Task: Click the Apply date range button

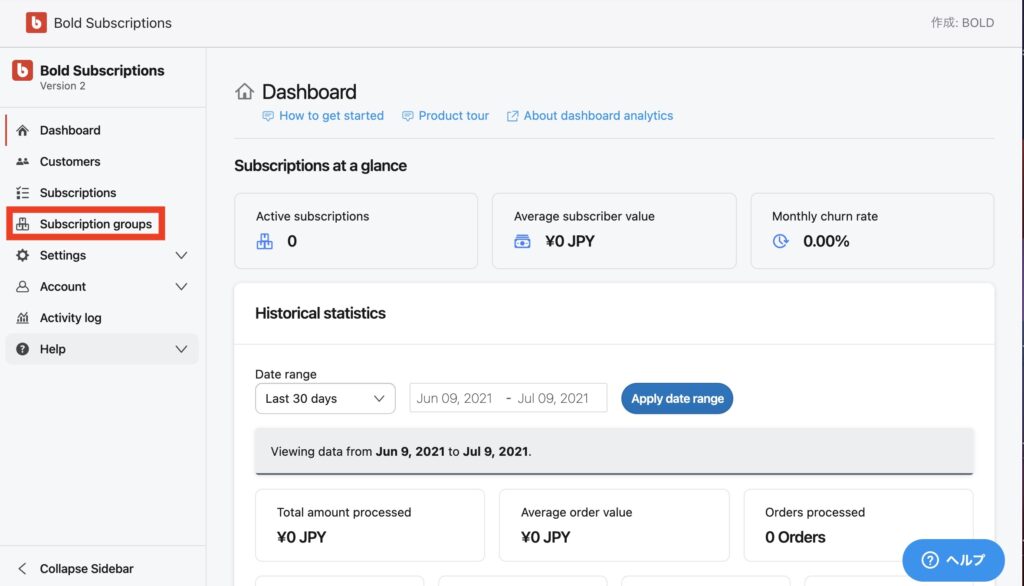Action: [677, 399]
